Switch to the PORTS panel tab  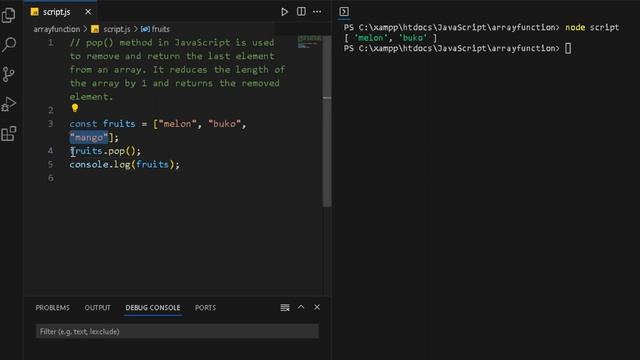pos(205,308)
